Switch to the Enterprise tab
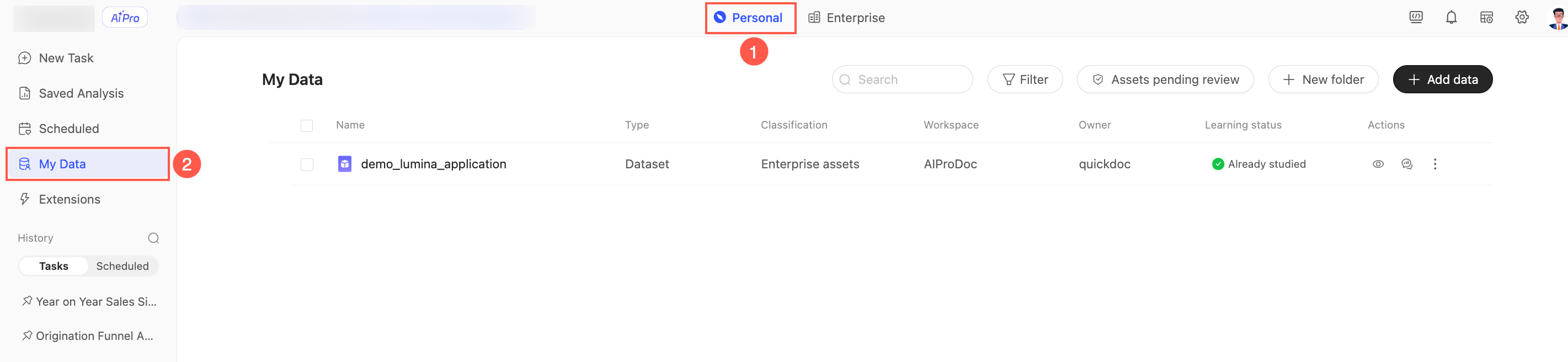Image resolution: width=1568 pixels, height=362 pixels. [846, 18]
